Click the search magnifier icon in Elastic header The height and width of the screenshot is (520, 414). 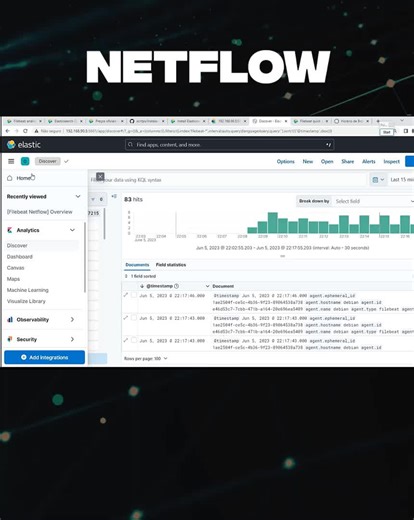coord(130,145)
